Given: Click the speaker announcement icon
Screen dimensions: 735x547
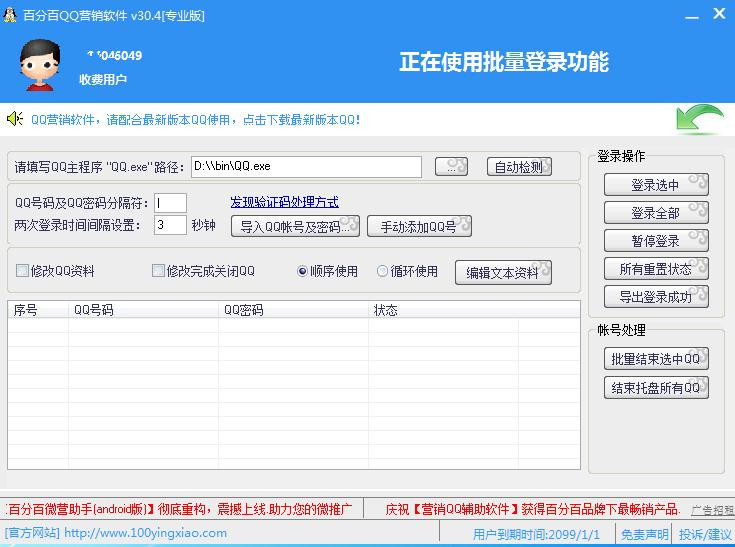Looking at the screenshot, I should [15, 119].
